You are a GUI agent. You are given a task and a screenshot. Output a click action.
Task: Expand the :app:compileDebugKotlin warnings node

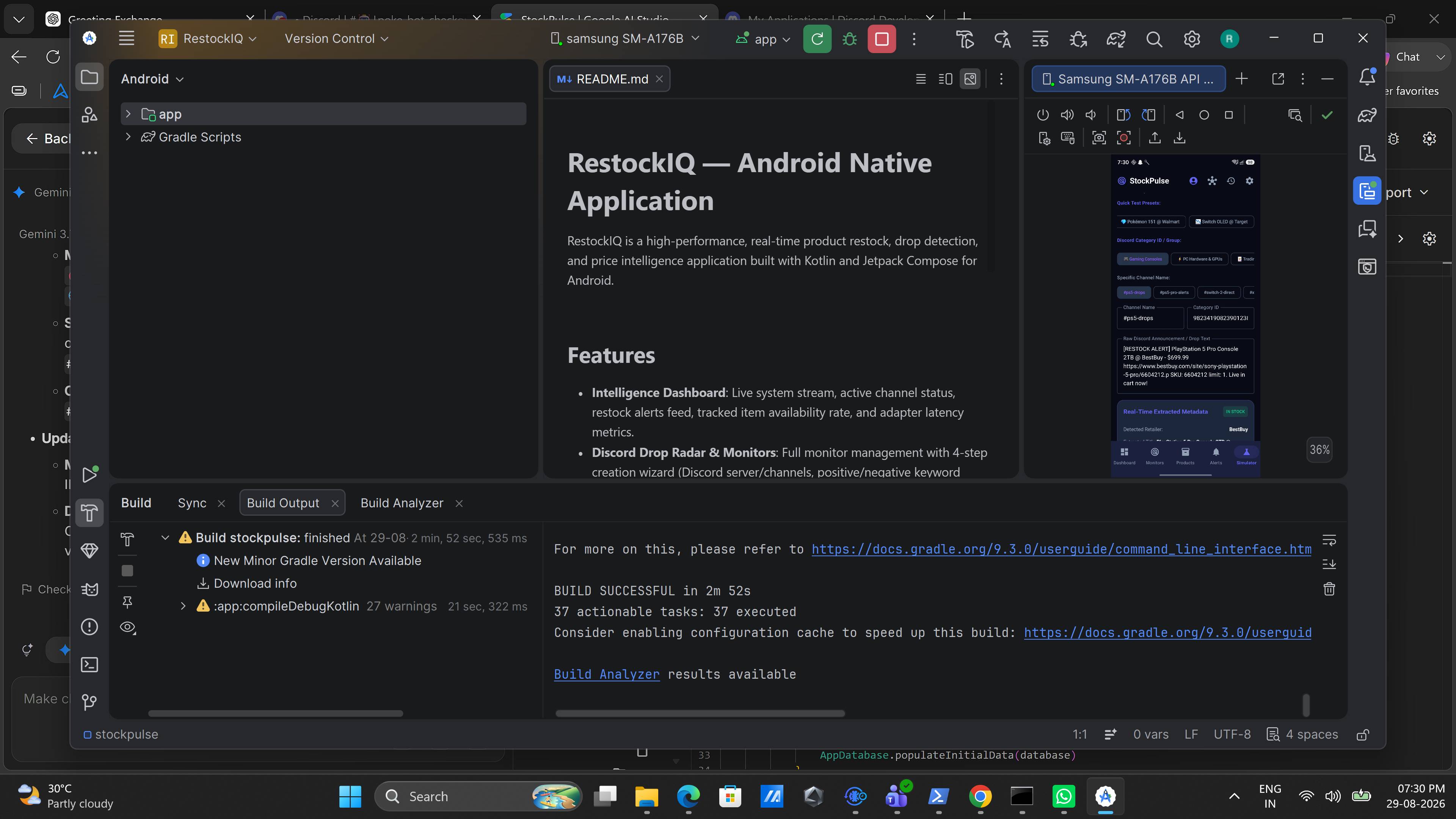183,606
